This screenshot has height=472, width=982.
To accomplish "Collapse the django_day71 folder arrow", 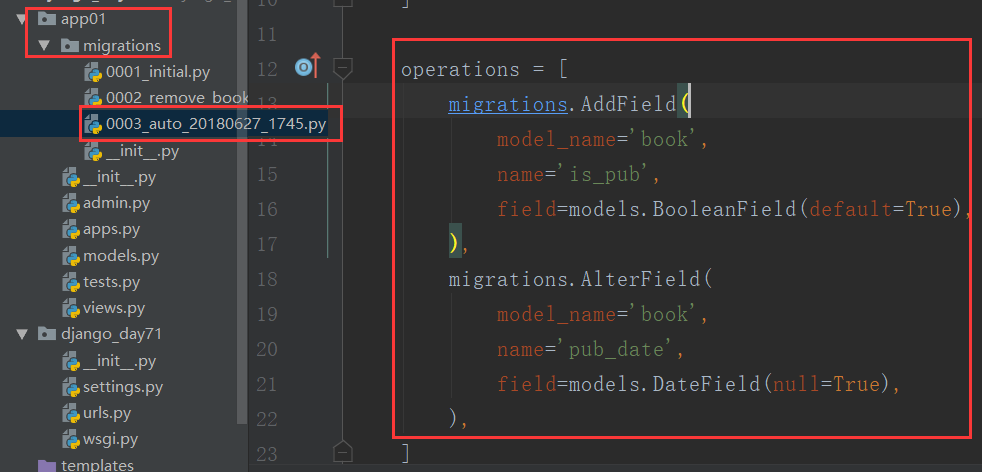I will tap(22, 334).
